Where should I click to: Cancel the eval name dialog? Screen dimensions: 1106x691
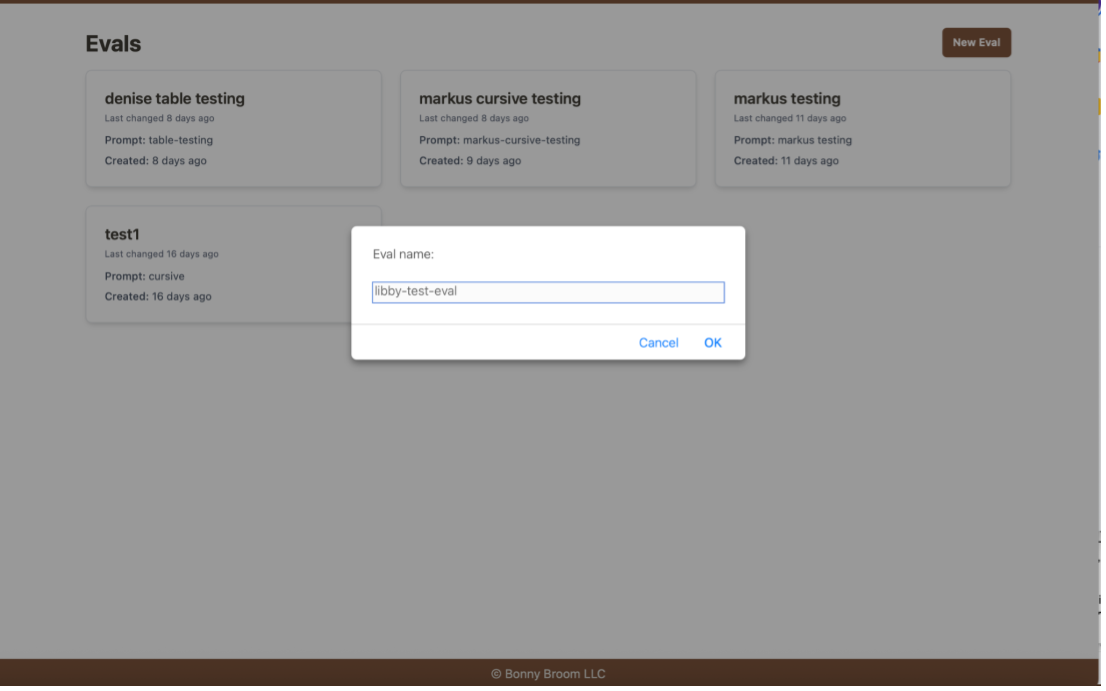point(658,343)
